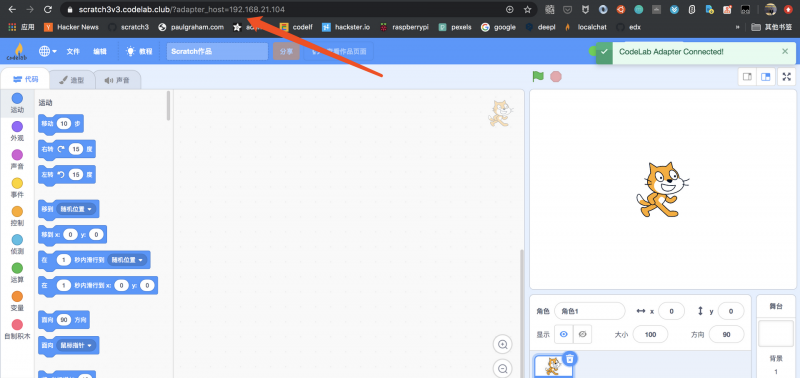
Task: Switch to large stage layout
Action: pos(765,77)
